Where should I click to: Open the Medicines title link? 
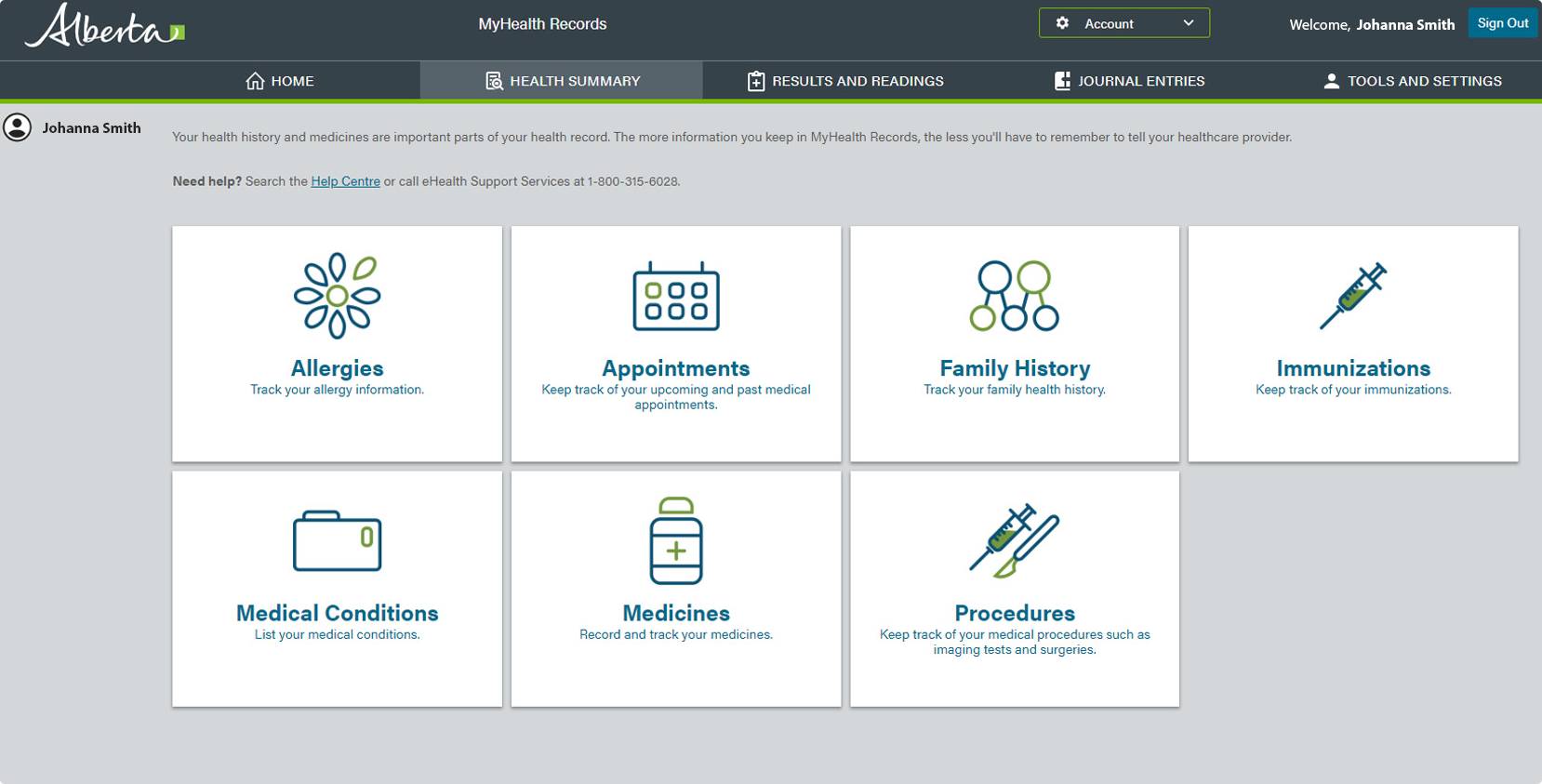point(676,613)
